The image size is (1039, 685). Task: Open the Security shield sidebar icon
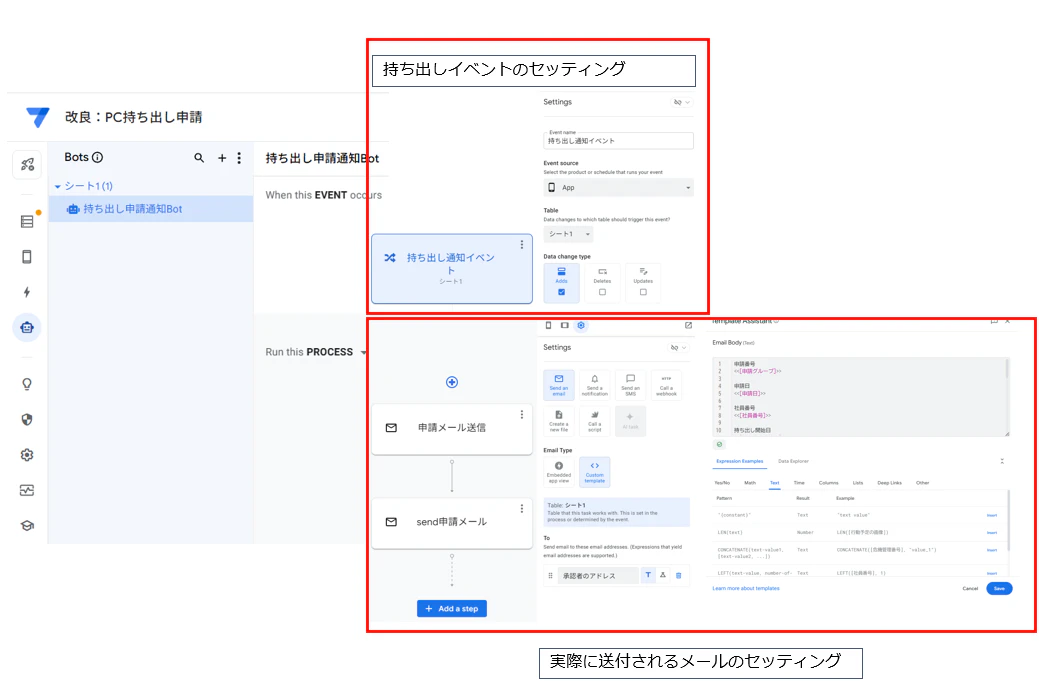pyautogui.click(x=27, y=419)
